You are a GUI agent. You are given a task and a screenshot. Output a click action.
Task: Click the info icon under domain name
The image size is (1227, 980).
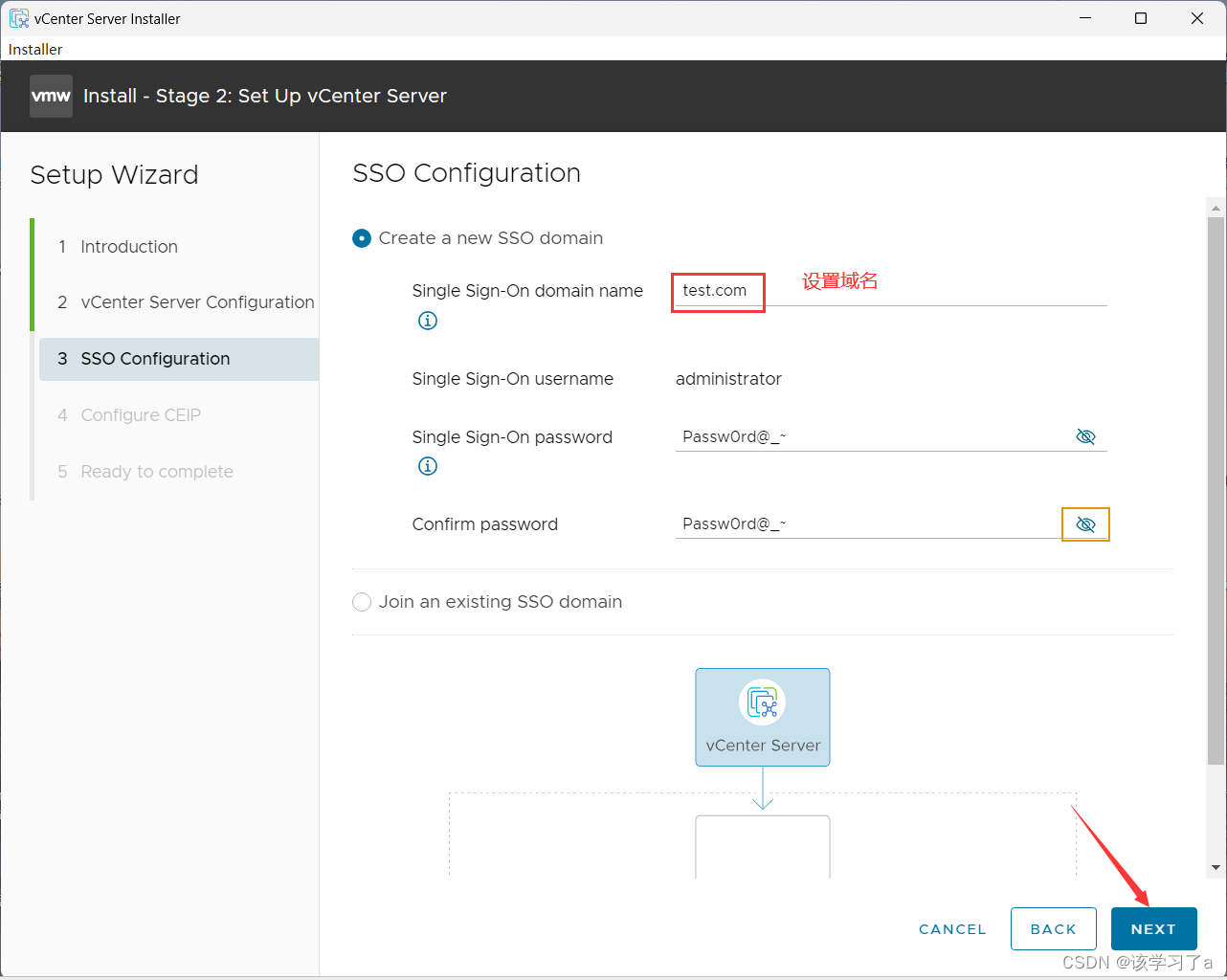(428, 321)
